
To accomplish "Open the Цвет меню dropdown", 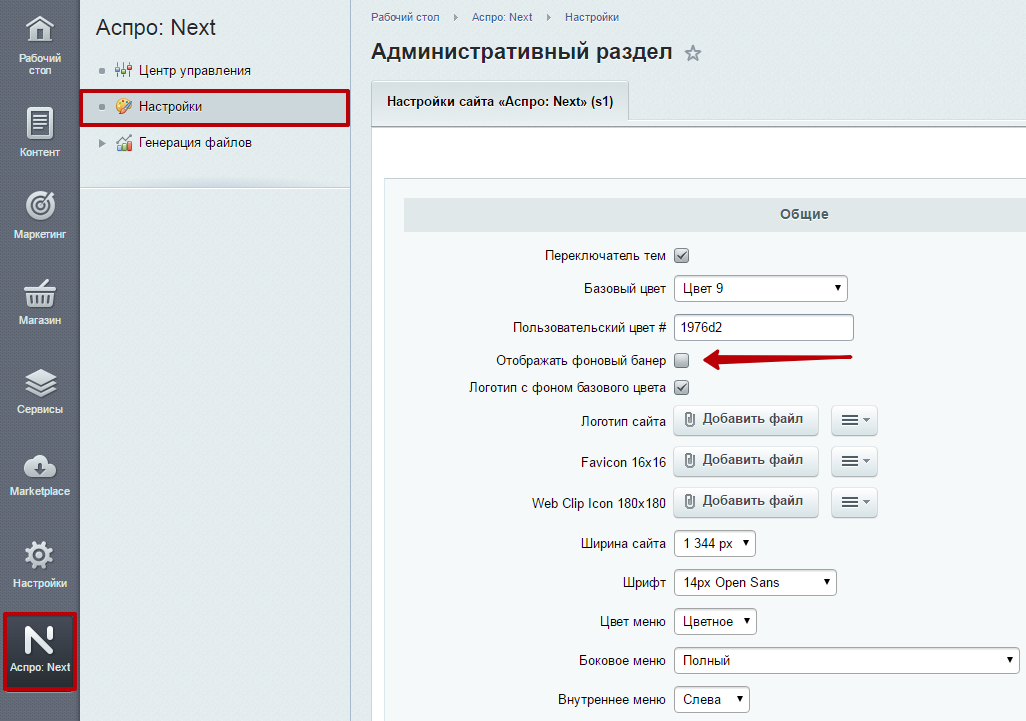I will coord(715,622).
